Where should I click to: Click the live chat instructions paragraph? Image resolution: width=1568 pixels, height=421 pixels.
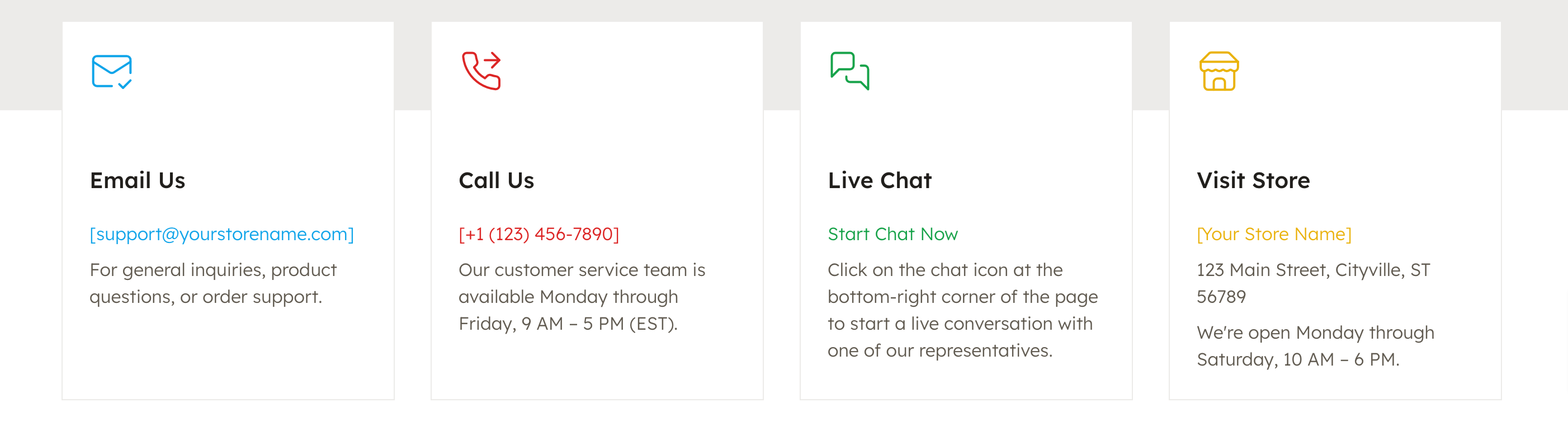(x=962, y=310)
